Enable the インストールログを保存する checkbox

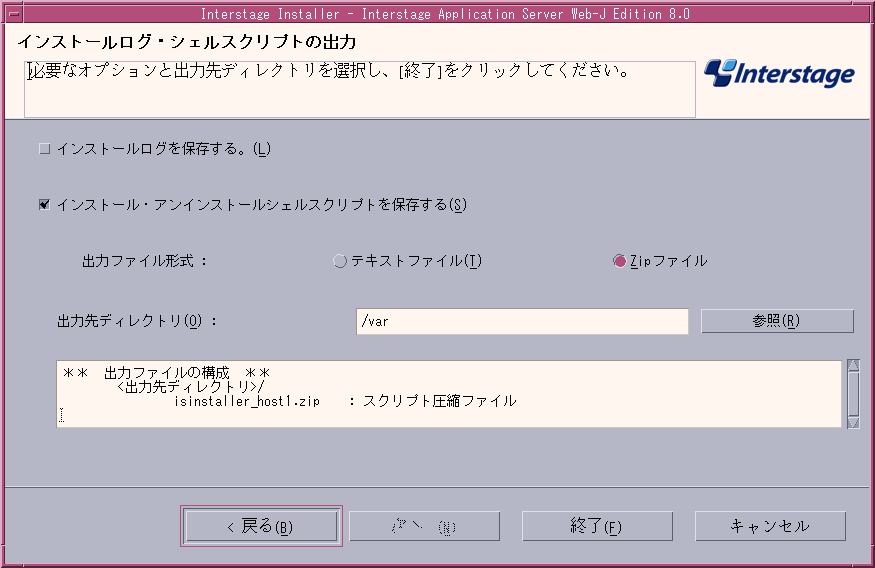45,149
